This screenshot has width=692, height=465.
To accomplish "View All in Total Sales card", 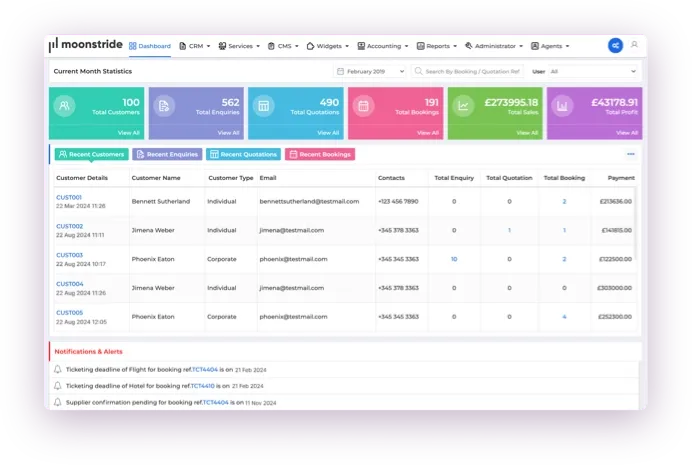I will click(x=527, y=132).
